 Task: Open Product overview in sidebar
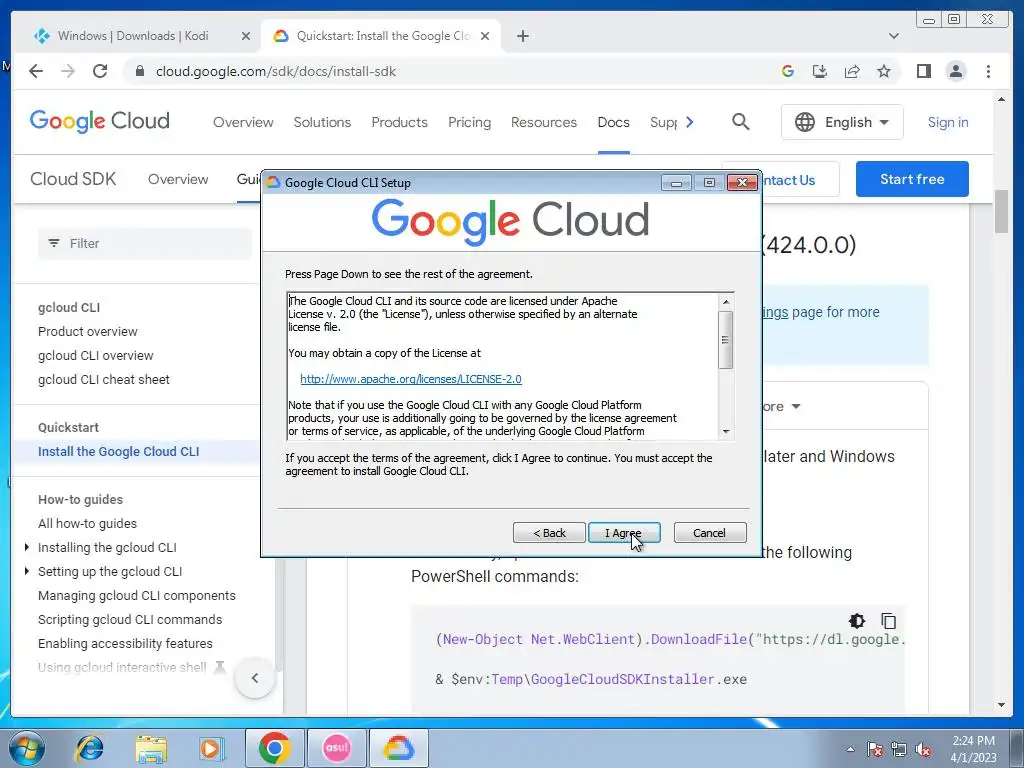tap(88, 331)
